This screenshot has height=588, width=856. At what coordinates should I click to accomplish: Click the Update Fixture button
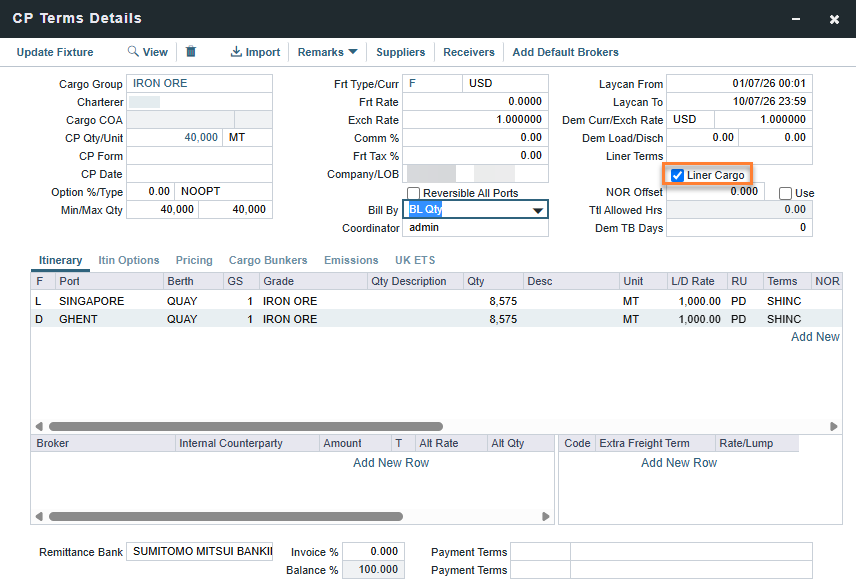(55, 52)
